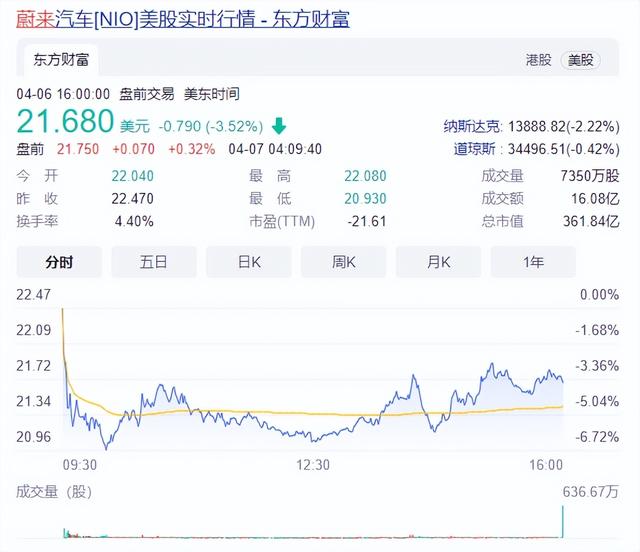Switch to the 美股 market option
640x552 pixels.
580,60
